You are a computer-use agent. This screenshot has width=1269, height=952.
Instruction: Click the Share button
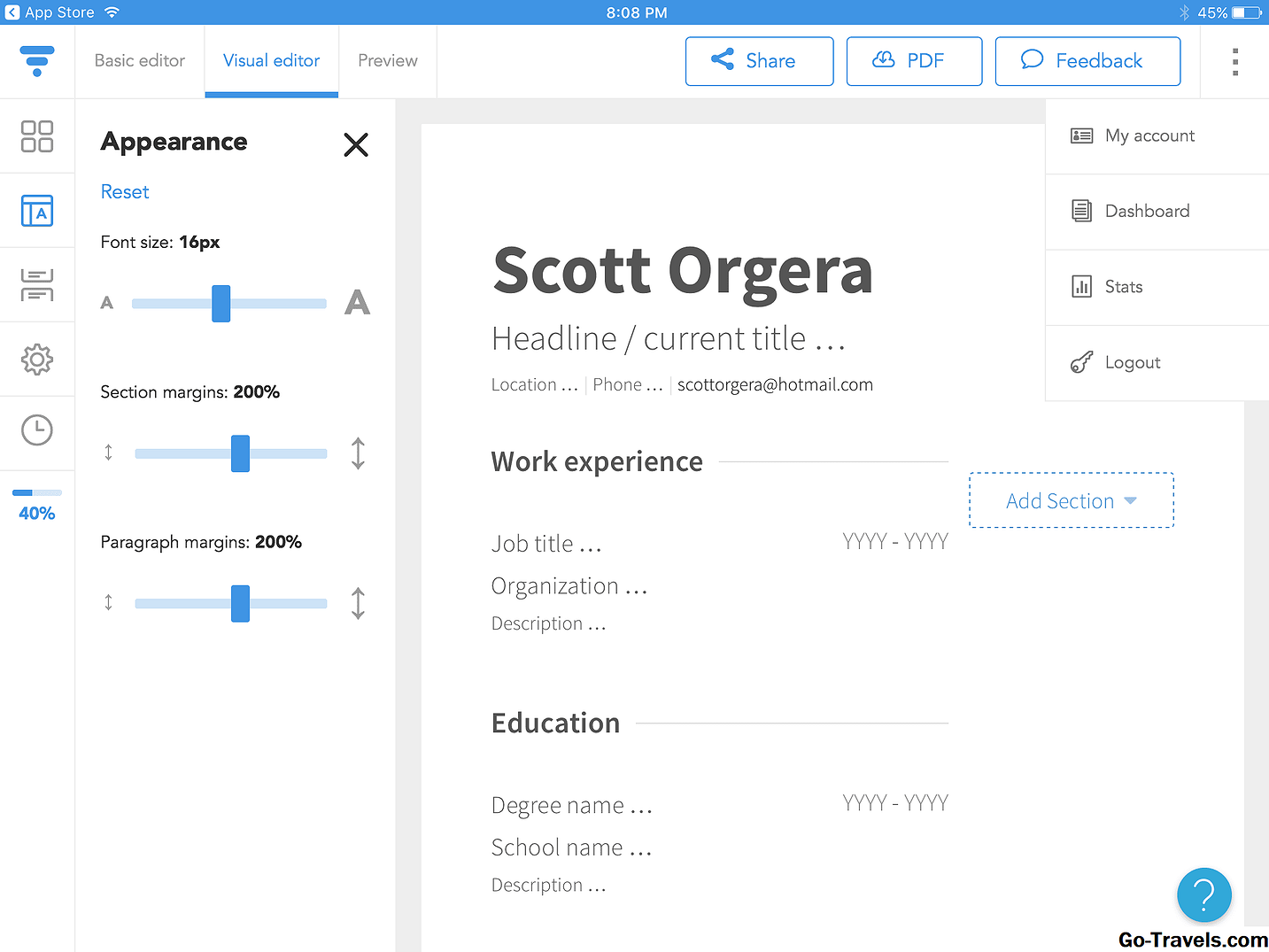click(759, 61)
